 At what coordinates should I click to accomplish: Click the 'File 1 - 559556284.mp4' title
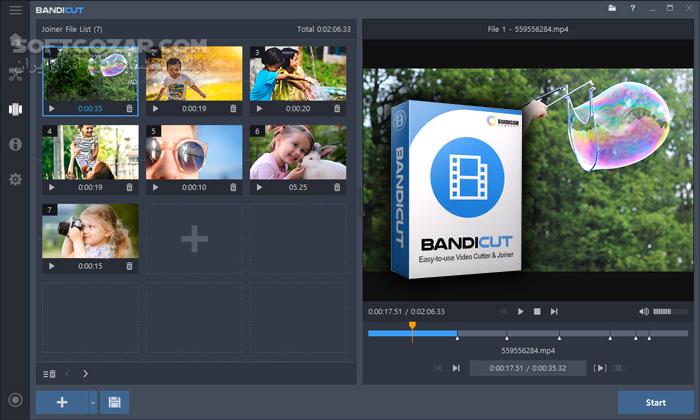click(x=528, y=29)
